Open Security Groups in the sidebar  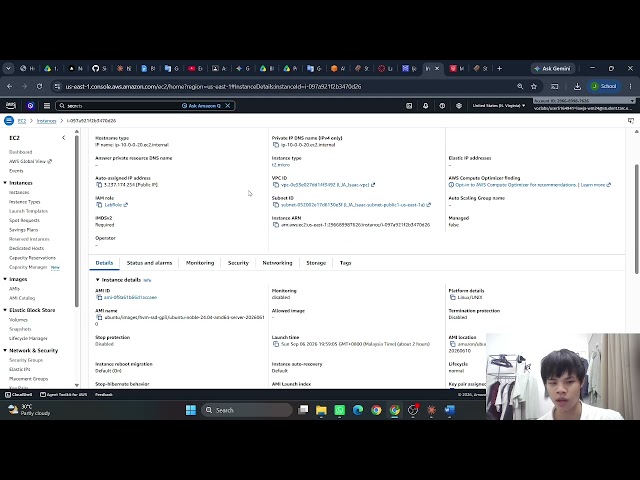(26, 360)
